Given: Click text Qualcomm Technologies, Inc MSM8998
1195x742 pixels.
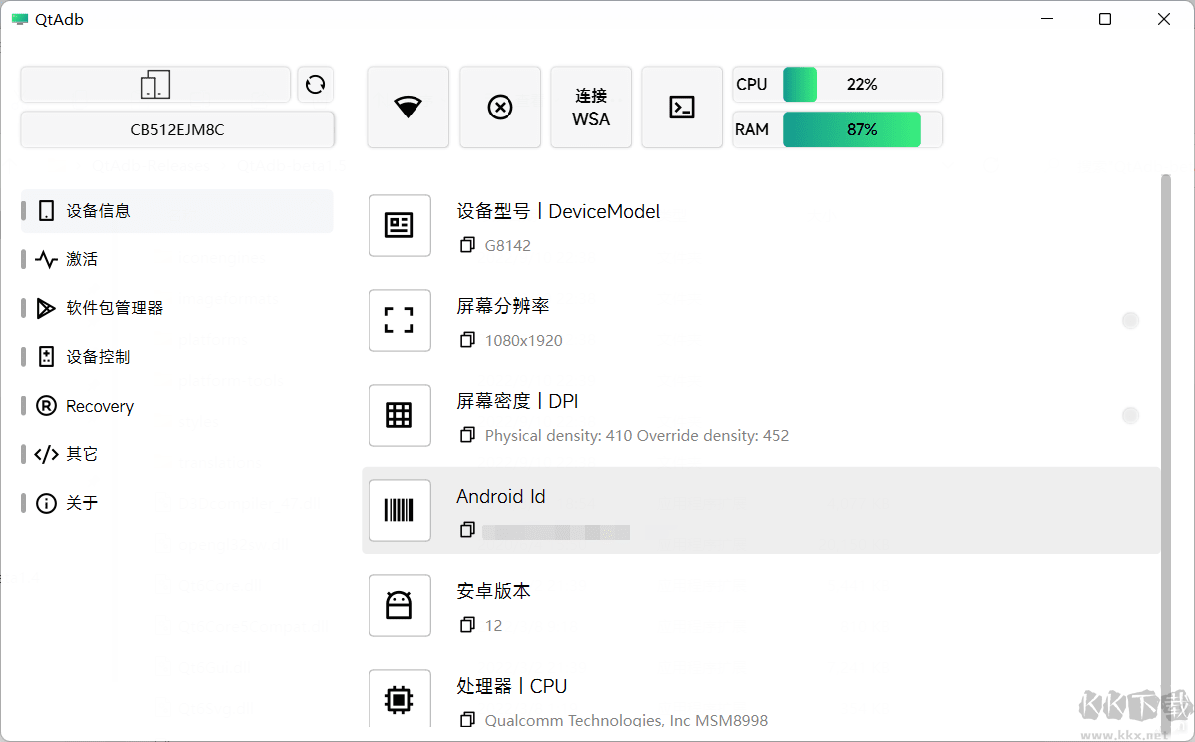Looking at the screenshot, I should coord(626,720).
